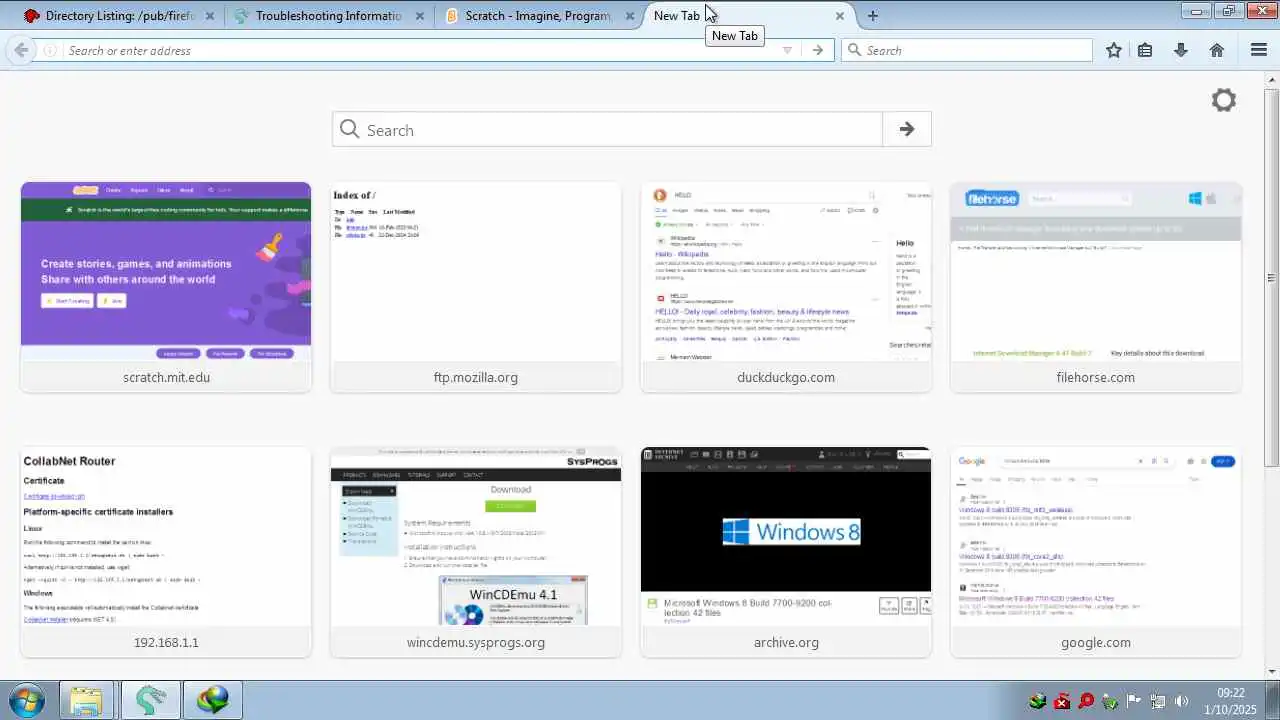Screen dimensions: 1280x720
Task: Click the green dragon browser taskbar icon
Action: [150, 701]
